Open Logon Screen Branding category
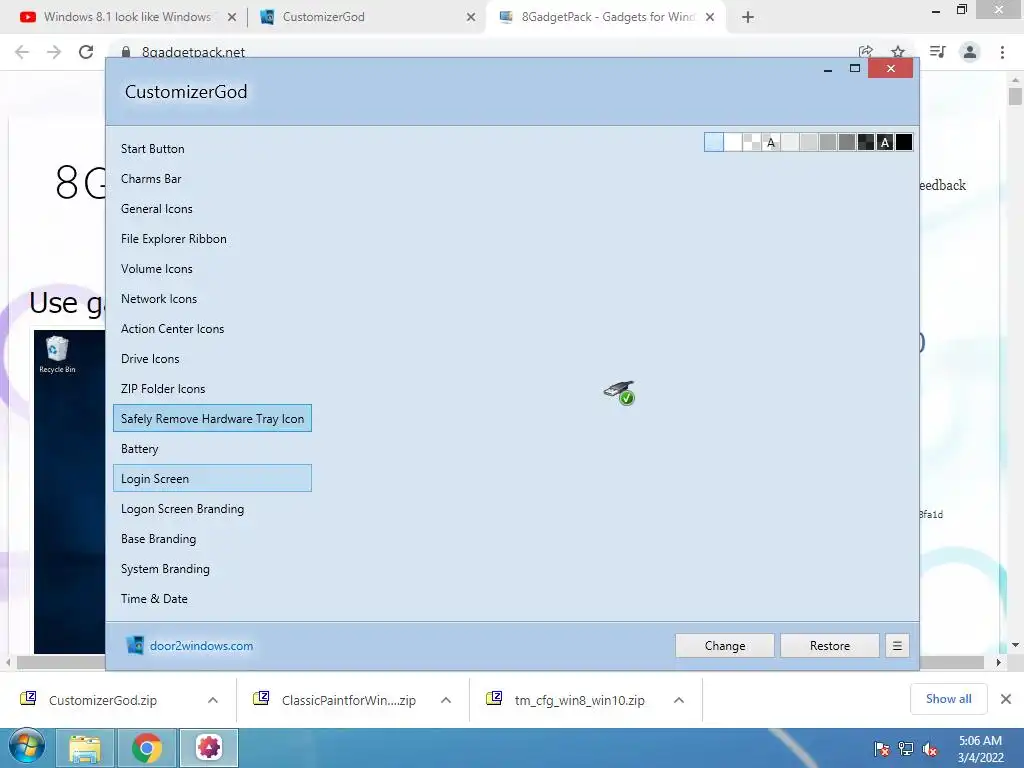Image resolution: width=1024 pixels, height=768 pixels. click(x=212, y=509)
